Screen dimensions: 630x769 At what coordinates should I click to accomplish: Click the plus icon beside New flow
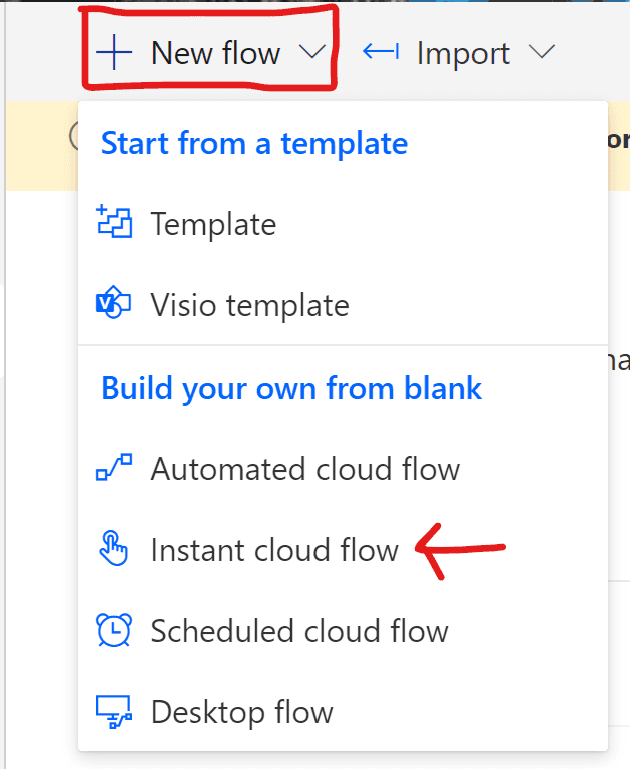click(117, 53)
